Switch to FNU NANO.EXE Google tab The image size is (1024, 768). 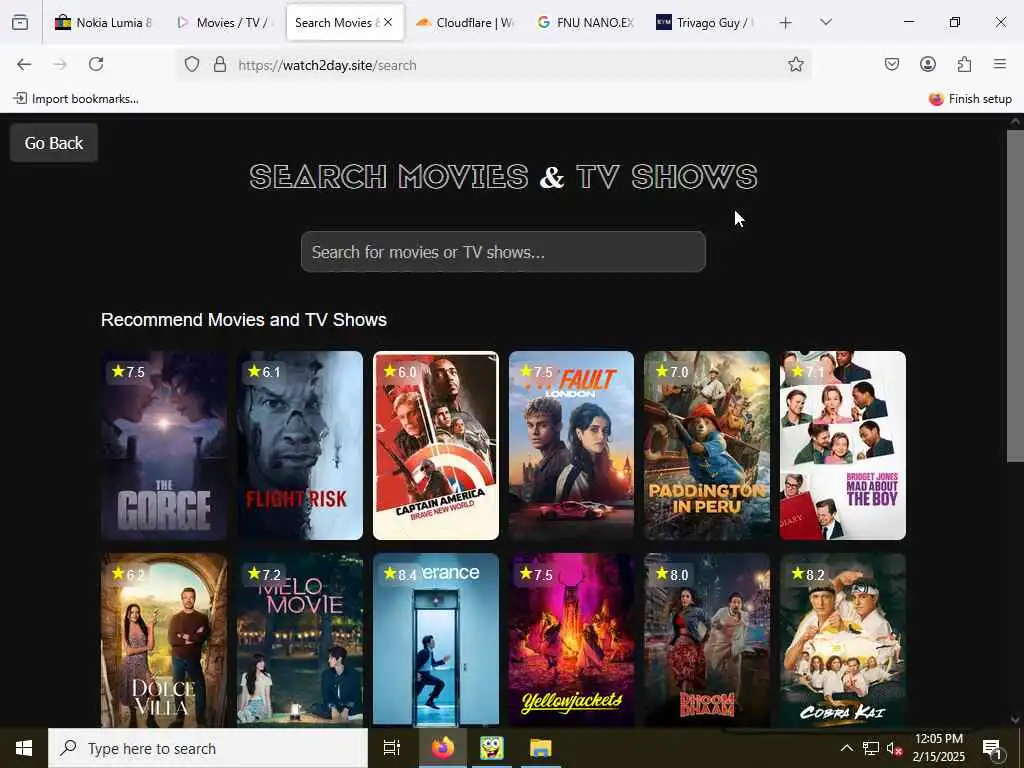(586, 23)
